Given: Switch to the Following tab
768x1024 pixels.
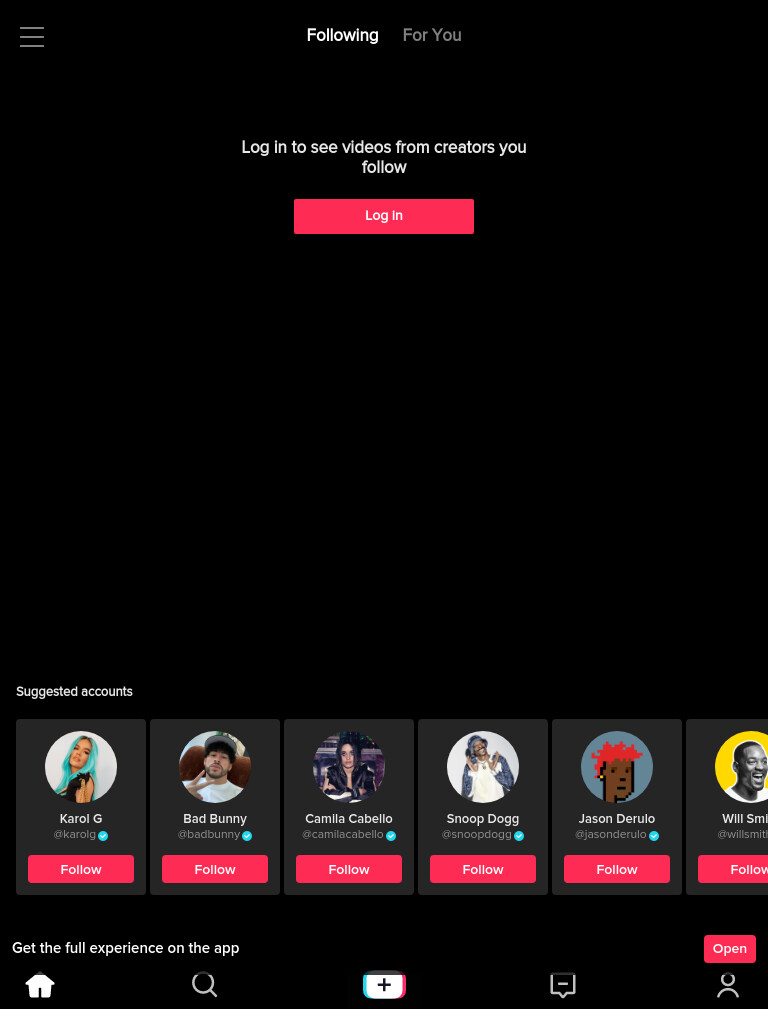Looking at the screenshot, I should 342,35.
